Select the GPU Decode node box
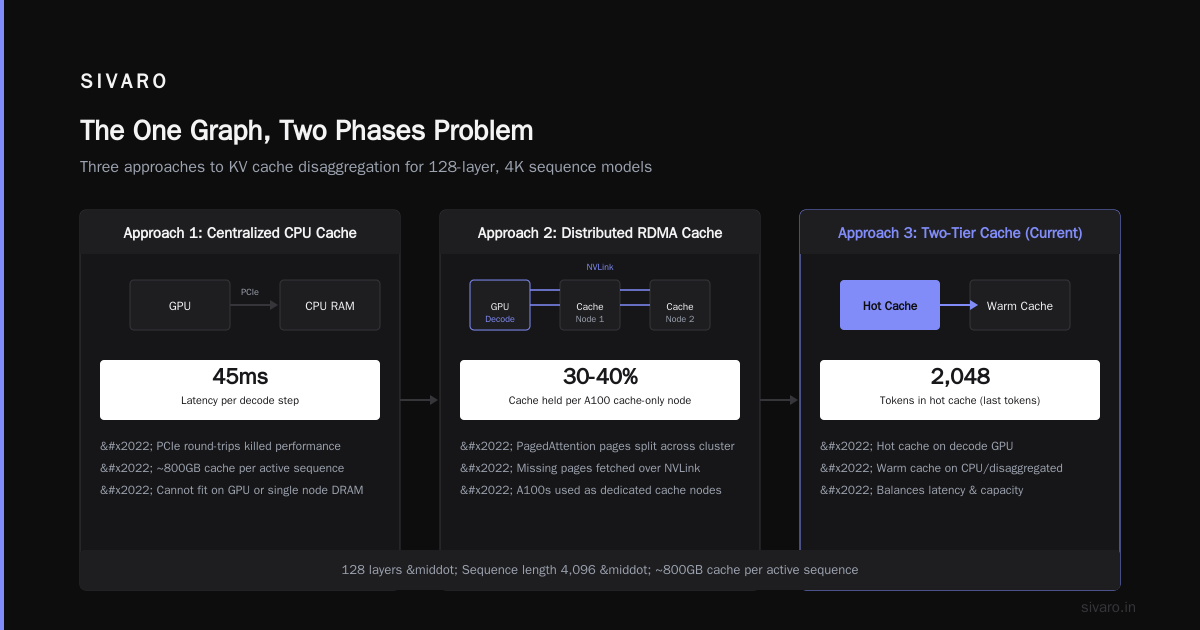1200x630 pixels. (500, 305)
